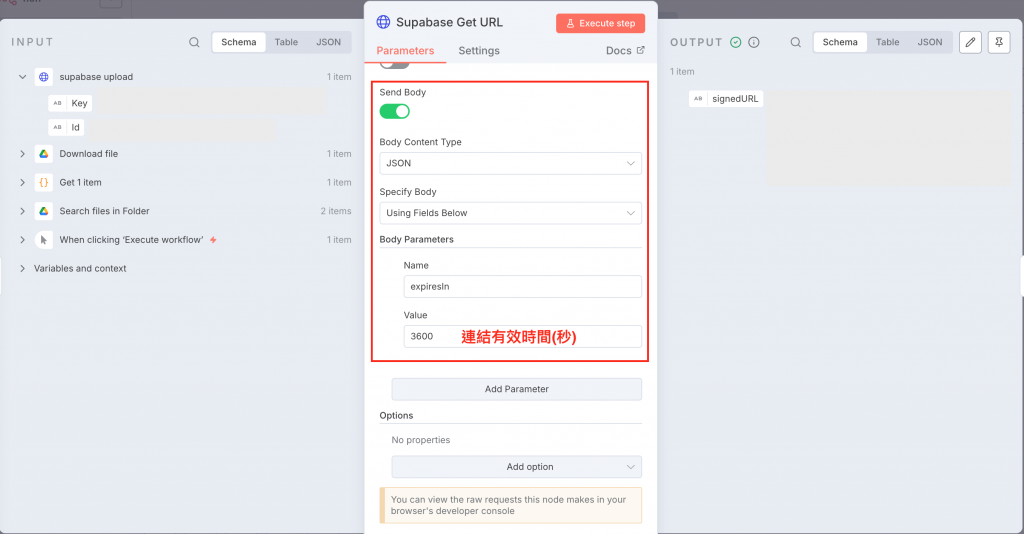Select OUTPUT JSON view

coord(930,42)
